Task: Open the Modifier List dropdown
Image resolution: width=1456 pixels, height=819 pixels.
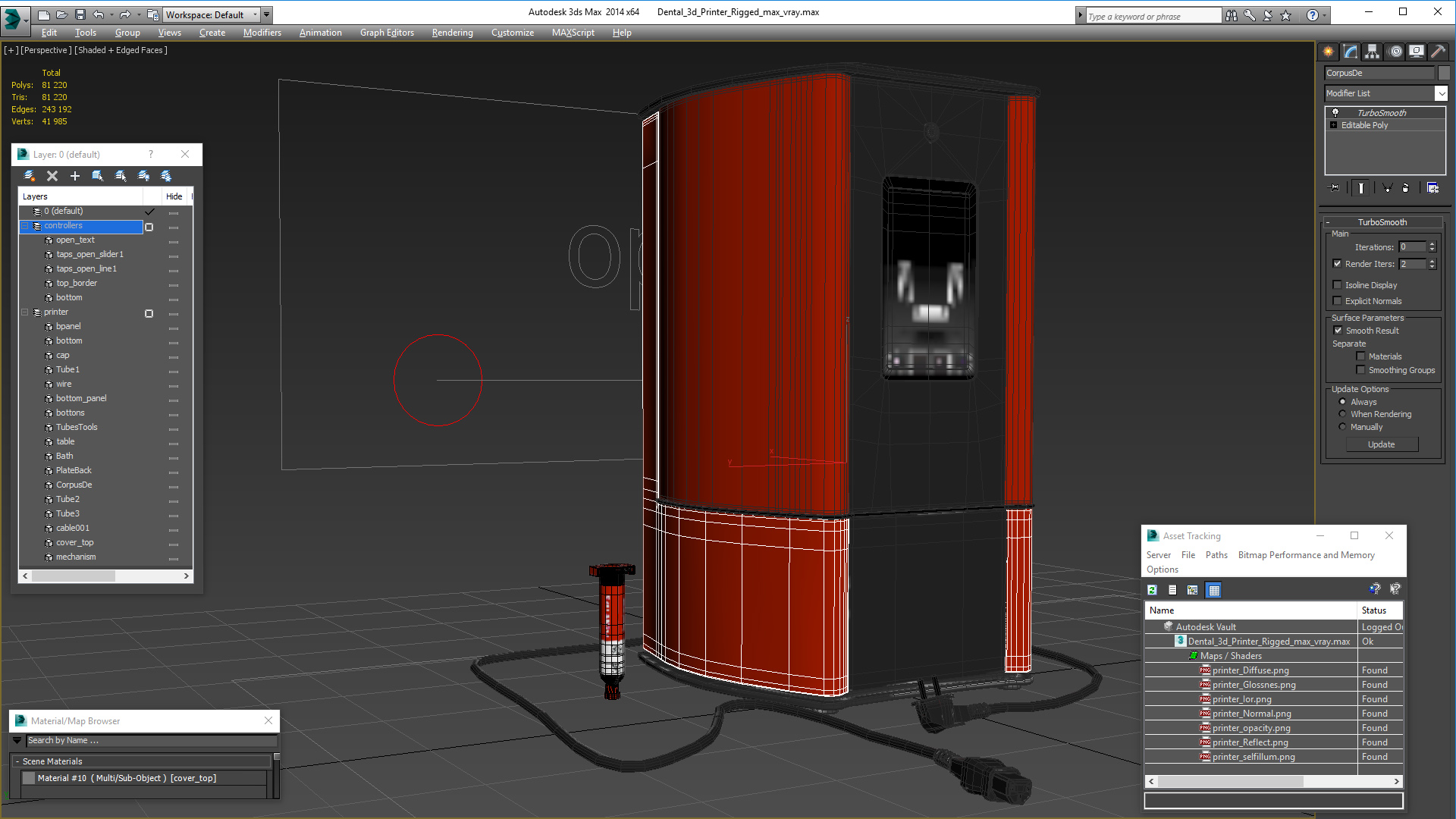Action: [x=1441, y=93]
